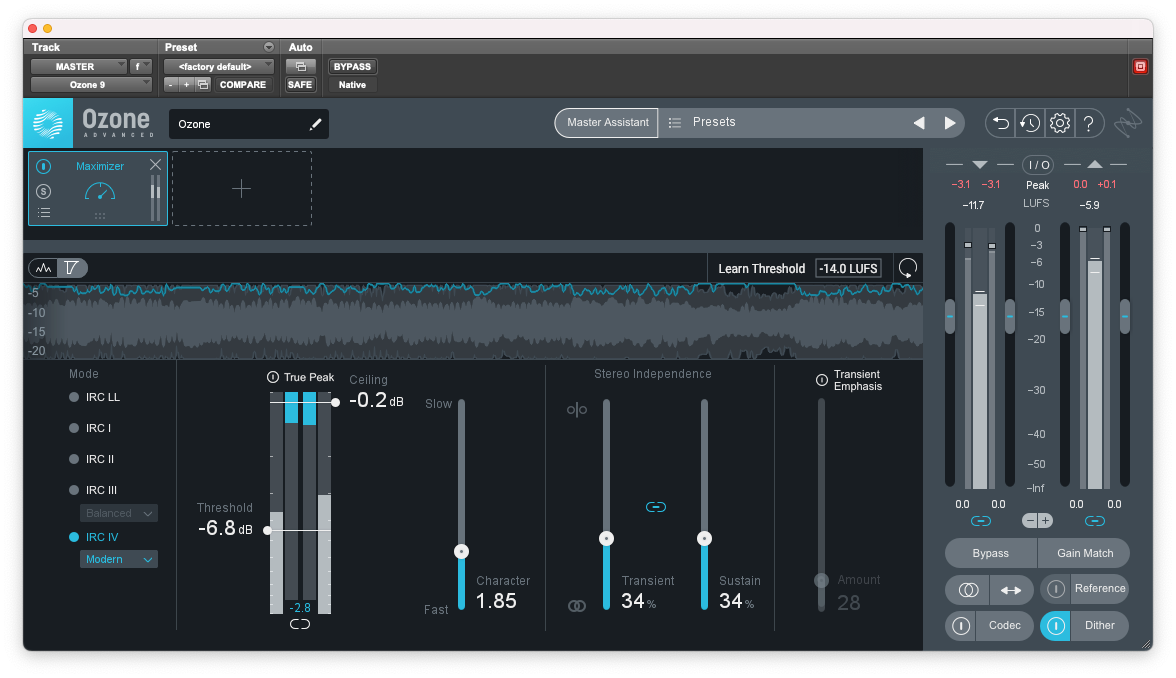Click the Transient Emphasis Amount slider handle
The width and height of the screenshot is (1176, 678).
pos(821,580)
